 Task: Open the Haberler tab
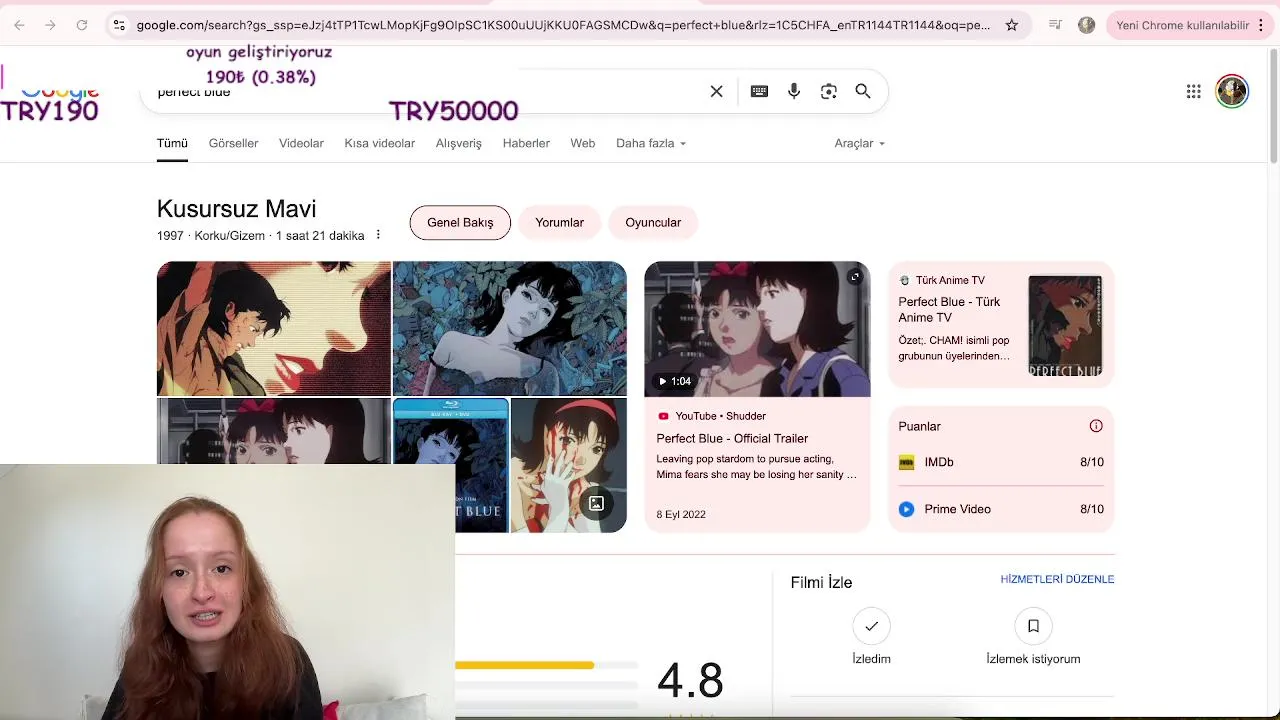point(526,143)
